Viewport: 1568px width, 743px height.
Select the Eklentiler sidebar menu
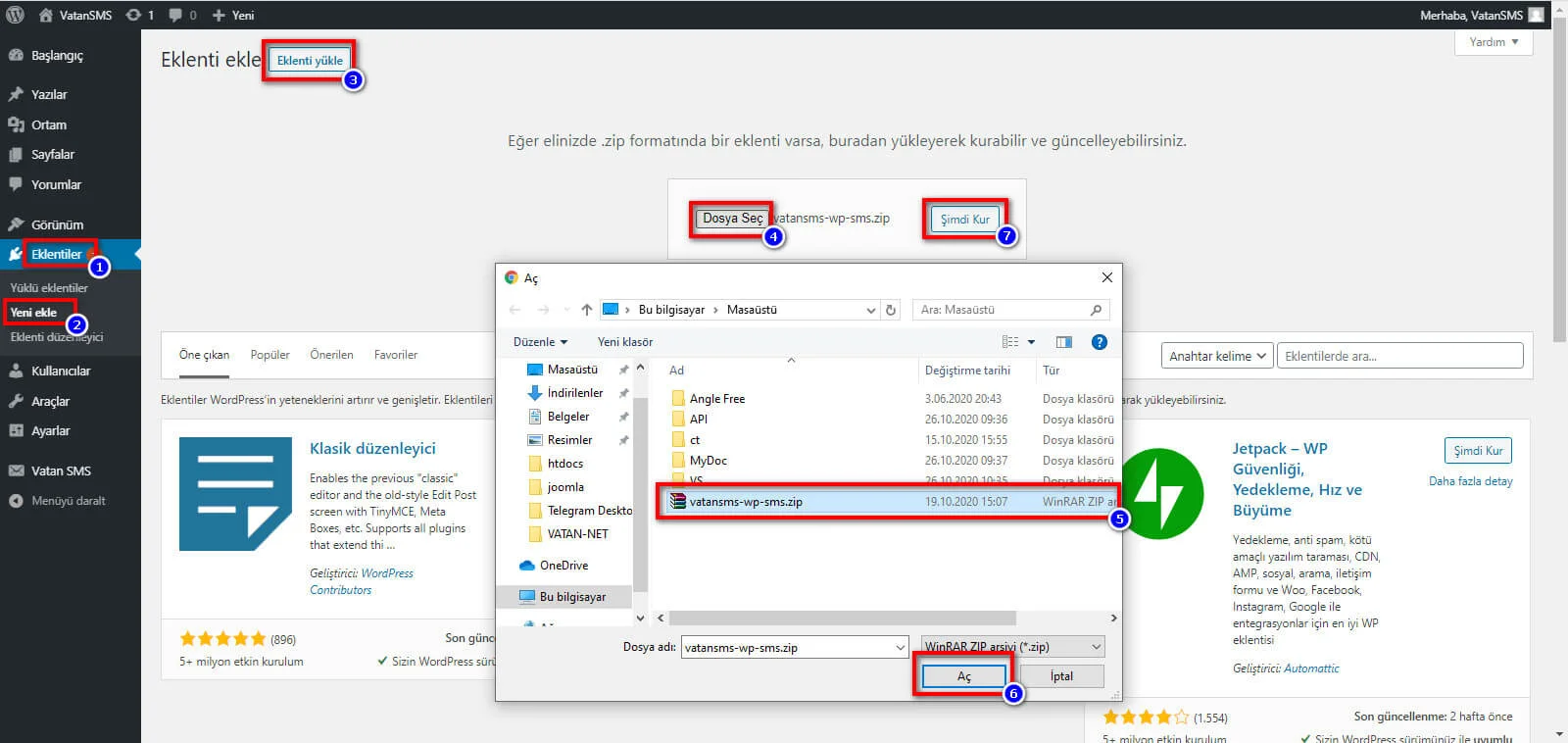tap(56, 254)
